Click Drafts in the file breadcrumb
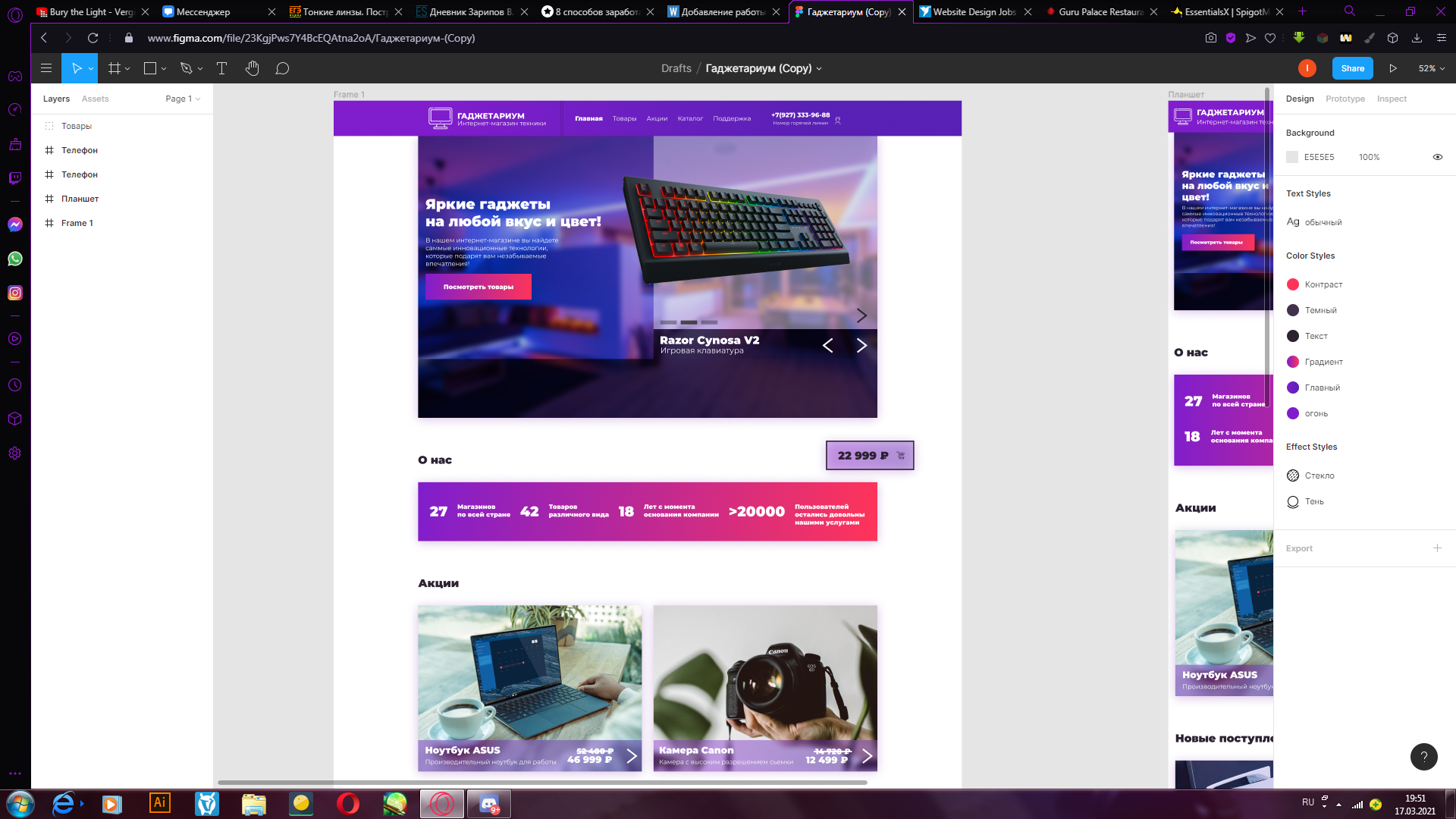The width and height of the screenshot is (1456, 819). tap(676, 68)
